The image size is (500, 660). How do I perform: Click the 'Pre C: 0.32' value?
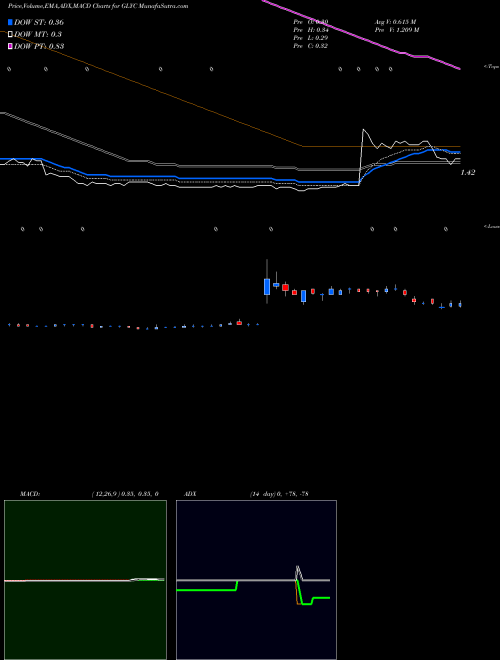(x=311, y=46)
